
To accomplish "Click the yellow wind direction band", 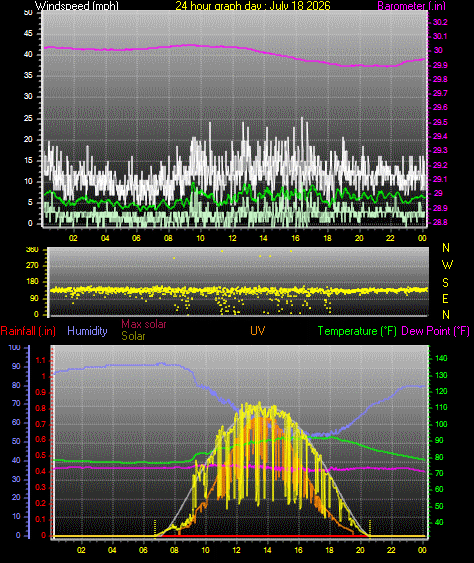I will click(239, 290).
